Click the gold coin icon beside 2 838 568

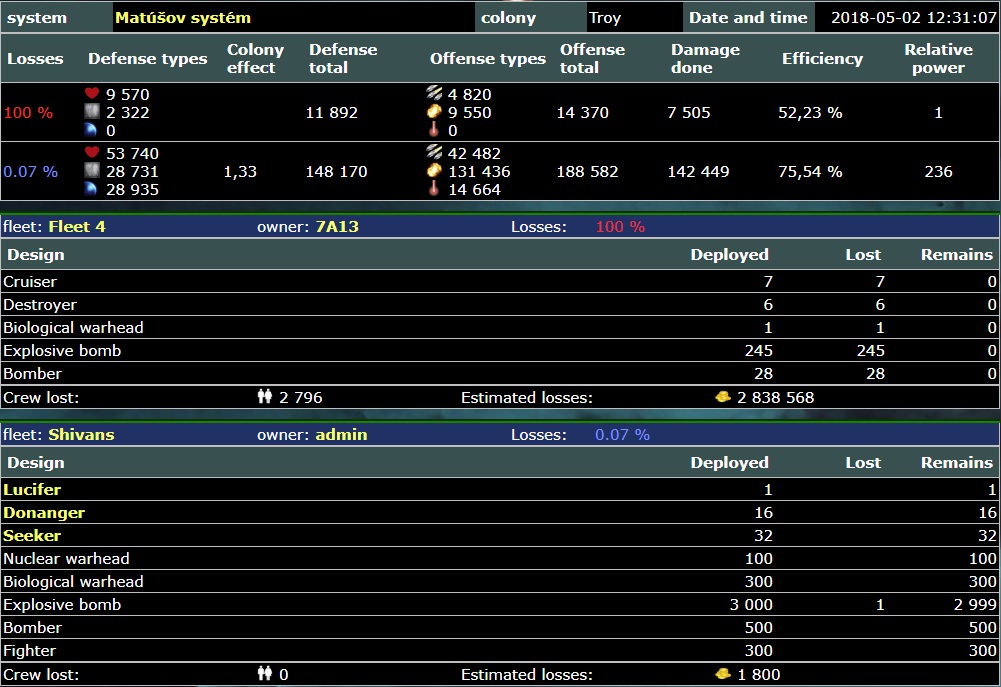pos(723,397)
